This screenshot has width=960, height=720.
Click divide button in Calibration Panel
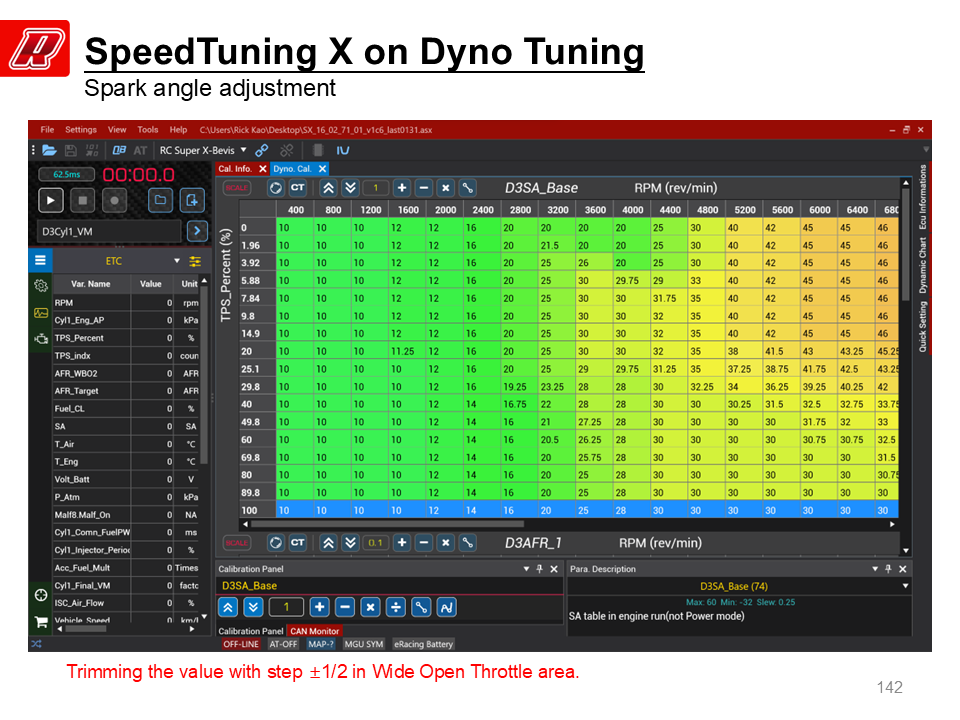point(396,607)
